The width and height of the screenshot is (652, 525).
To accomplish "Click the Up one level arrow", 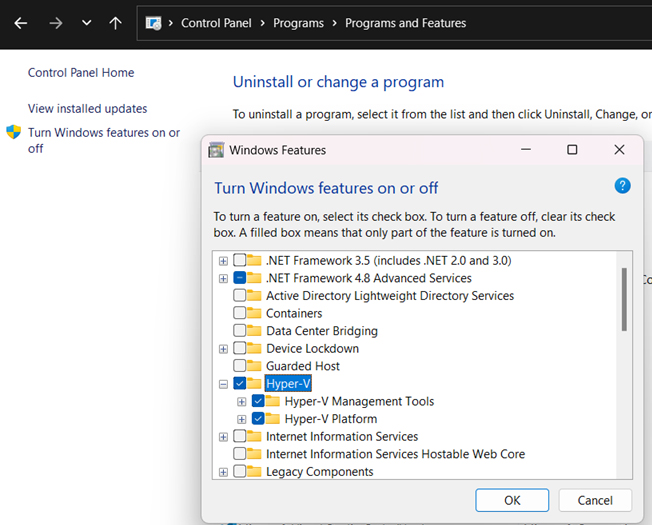I will coord(116,23).
